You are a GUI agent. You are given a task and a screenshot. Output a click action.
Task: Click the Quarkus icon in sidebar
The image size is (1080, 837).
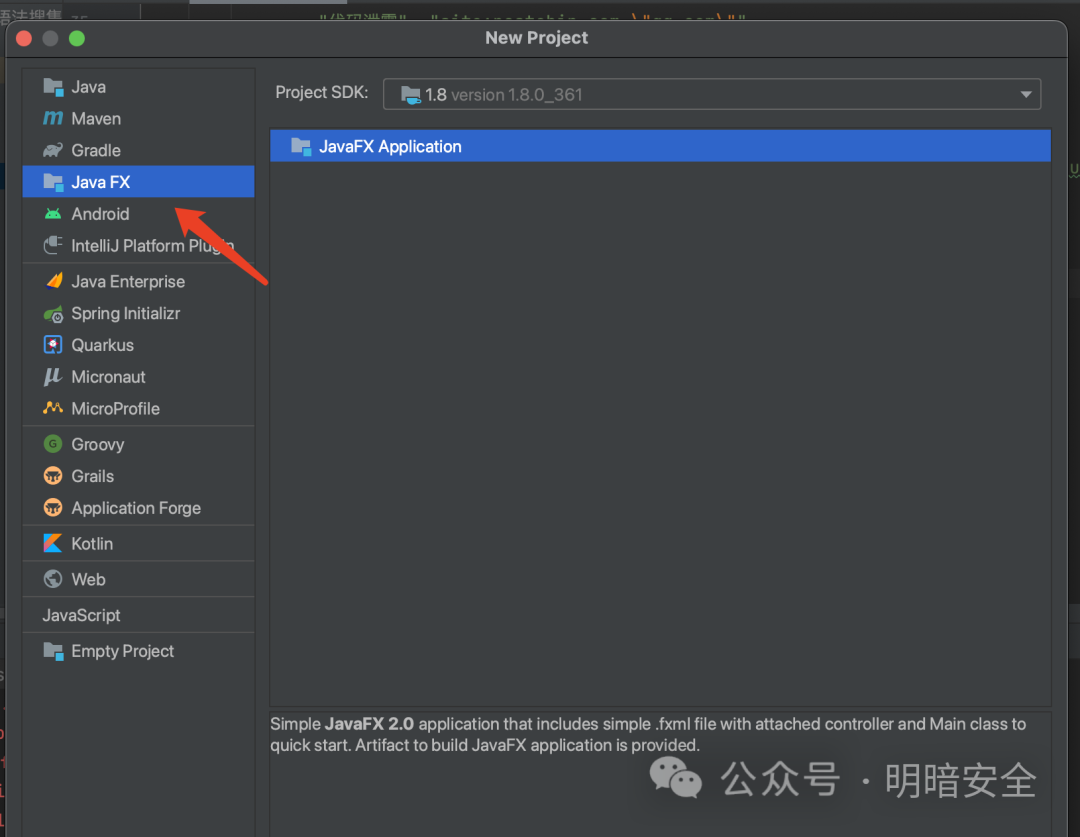point(53,345)
